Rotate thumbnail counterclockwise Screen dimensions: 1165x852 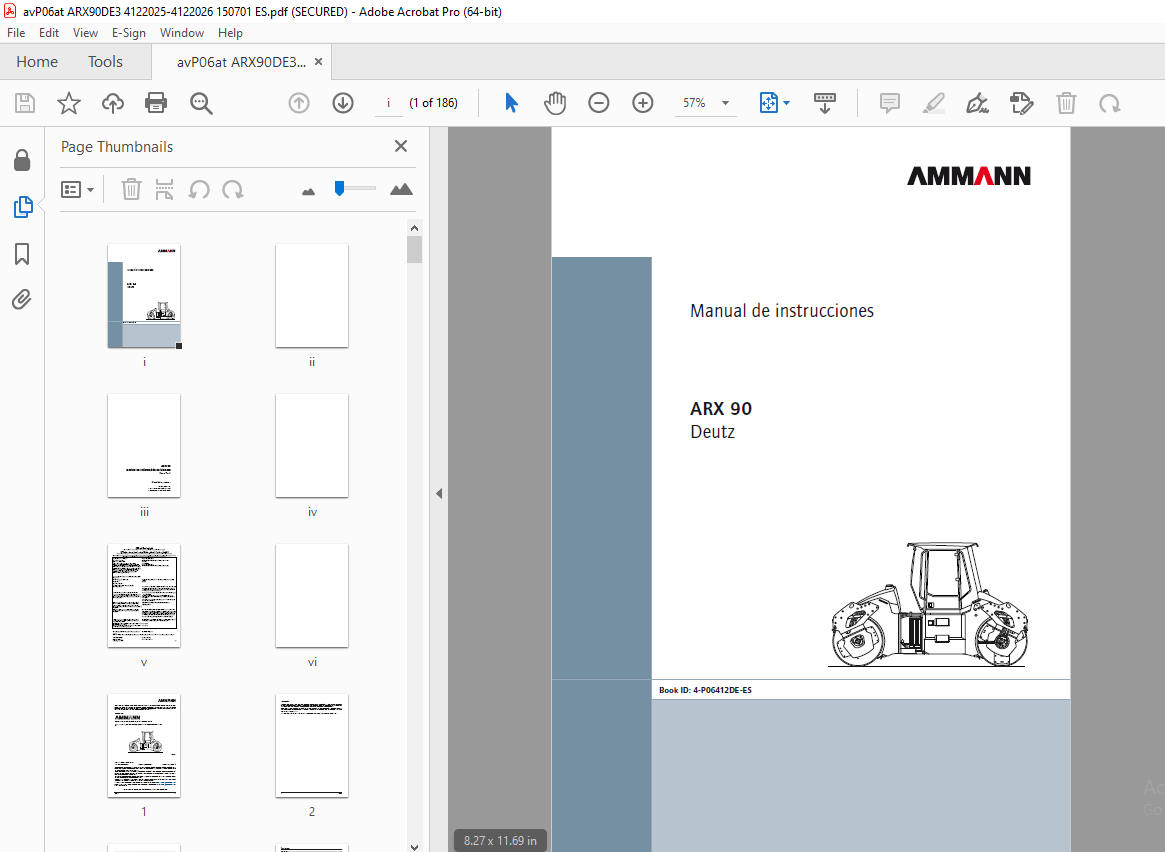[198, 189]
